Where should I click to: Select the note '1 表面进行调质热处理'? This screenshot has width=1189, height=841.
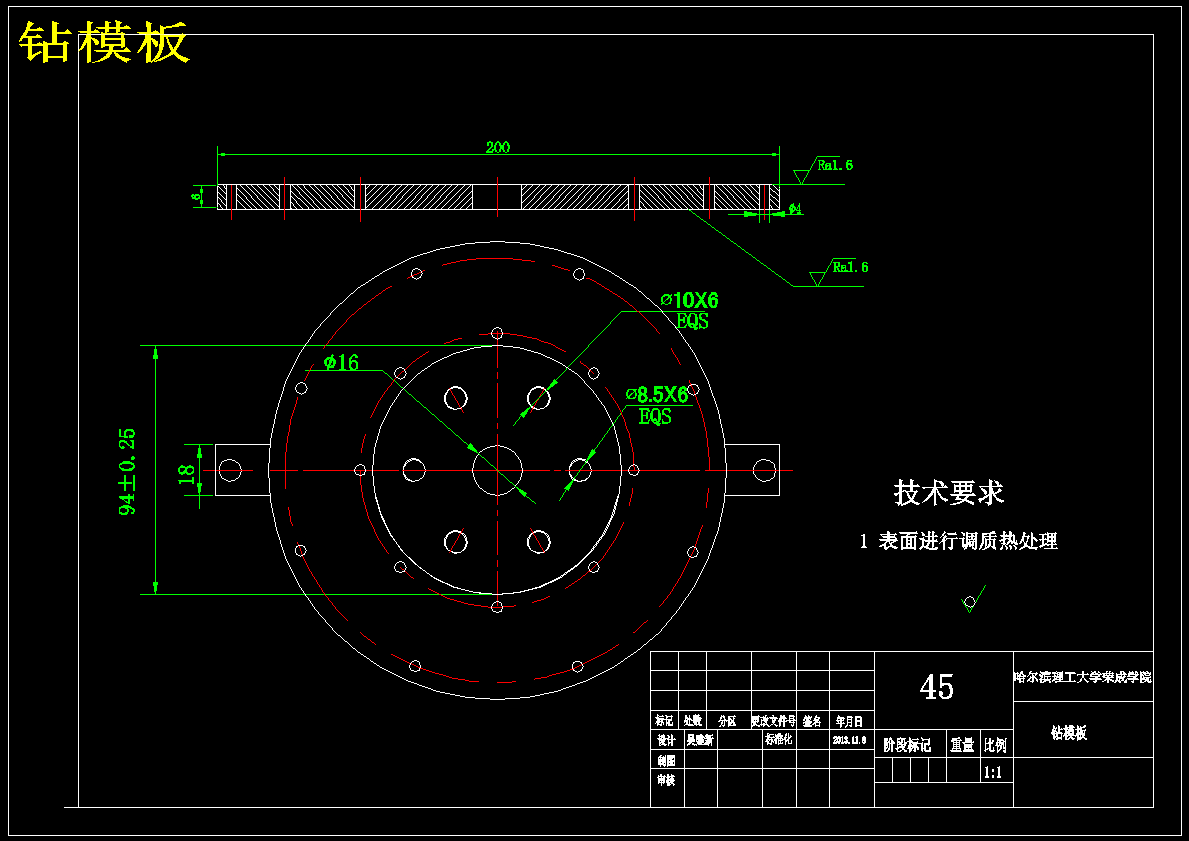coord(958,541)
